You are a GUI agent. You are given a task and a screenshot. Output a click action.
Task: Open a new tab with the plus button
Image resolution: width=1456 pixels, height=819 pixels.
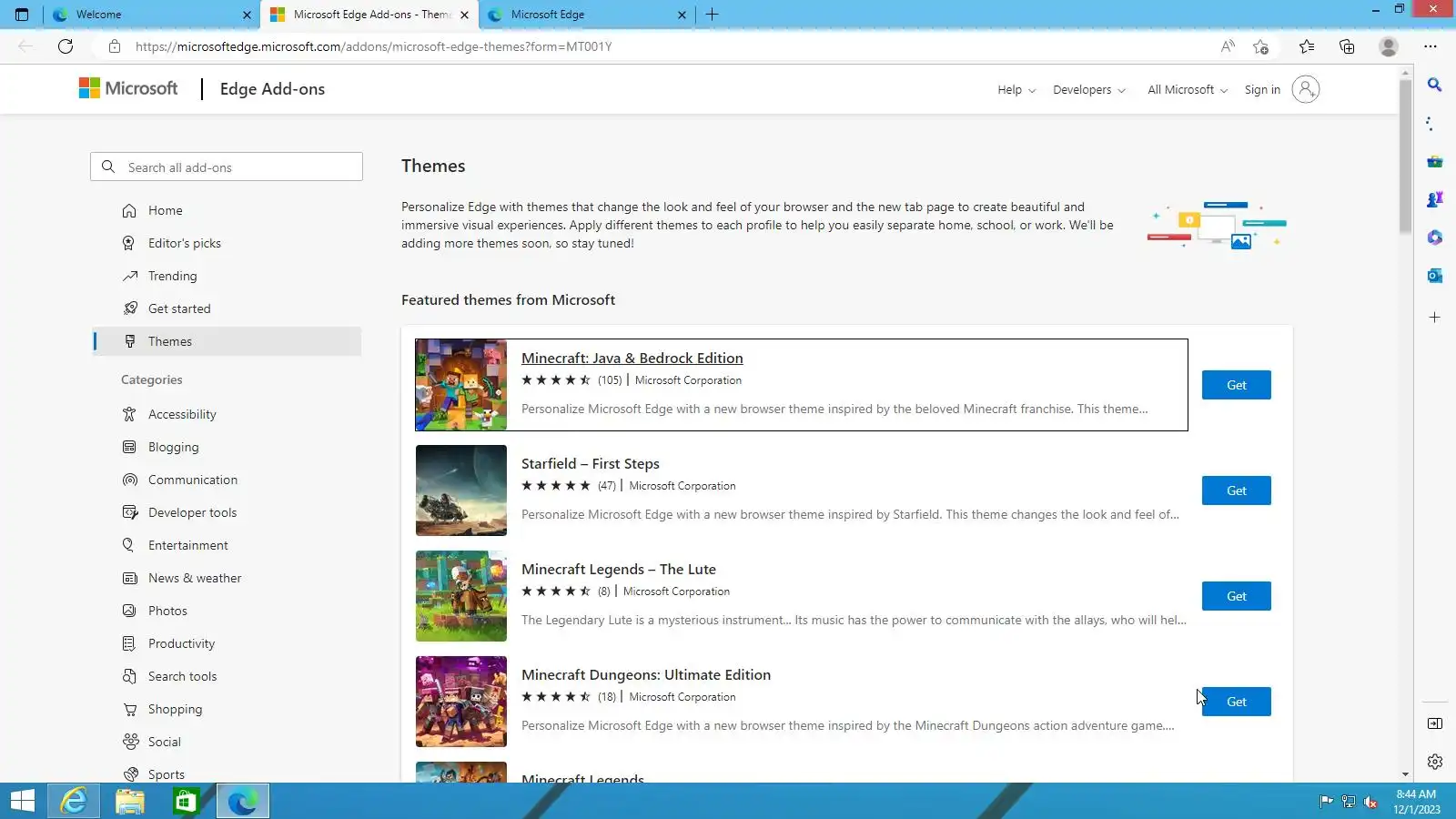(x=713, y=15)
